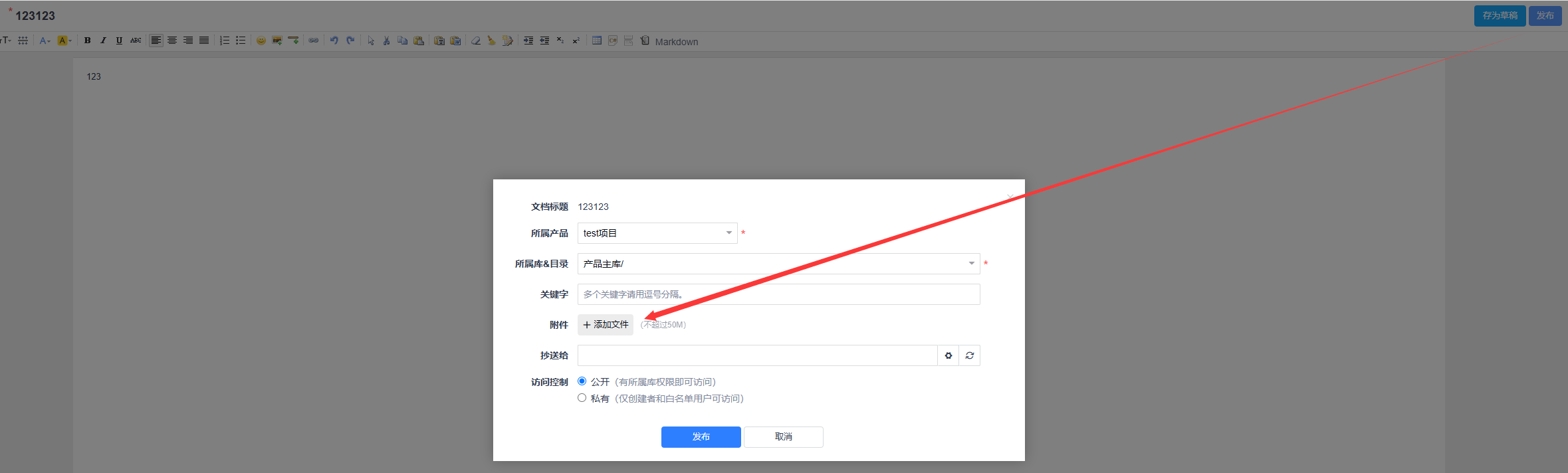This screenshot has width=1568, height=473.
Task: Open font color dropdown
Action: pyautogui.click(x=45, y=41)
